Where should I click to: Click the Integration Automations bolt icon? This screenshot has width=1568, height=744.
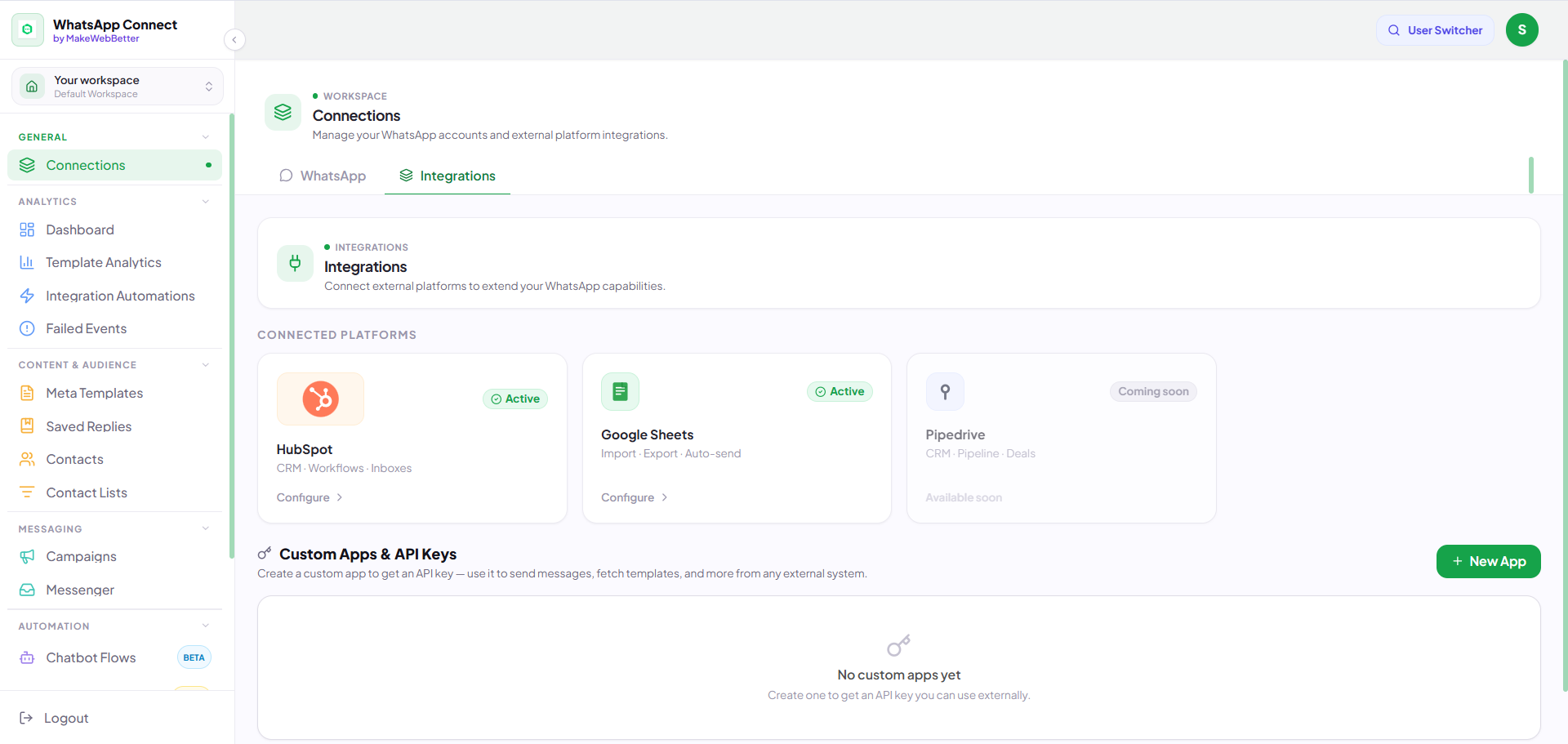pos(27,296)
